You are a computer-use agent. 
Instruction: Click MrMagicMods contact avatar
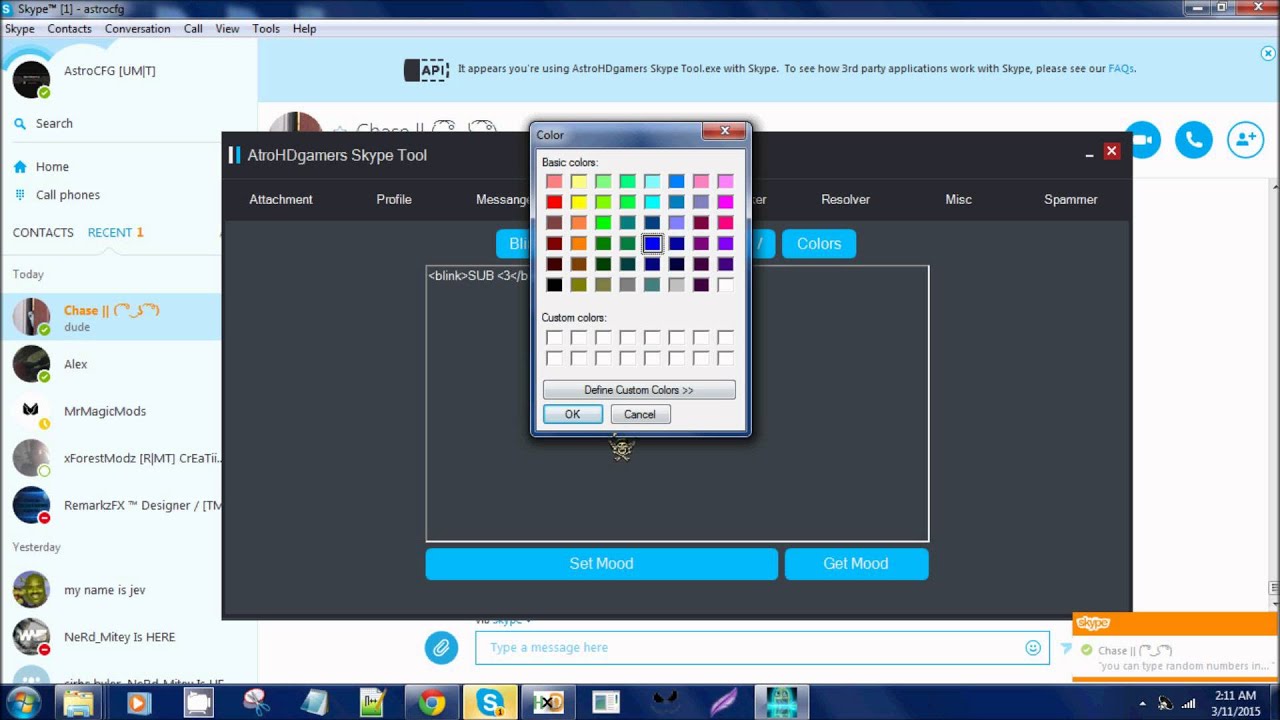pyautogui.click(x=31, y=411)
